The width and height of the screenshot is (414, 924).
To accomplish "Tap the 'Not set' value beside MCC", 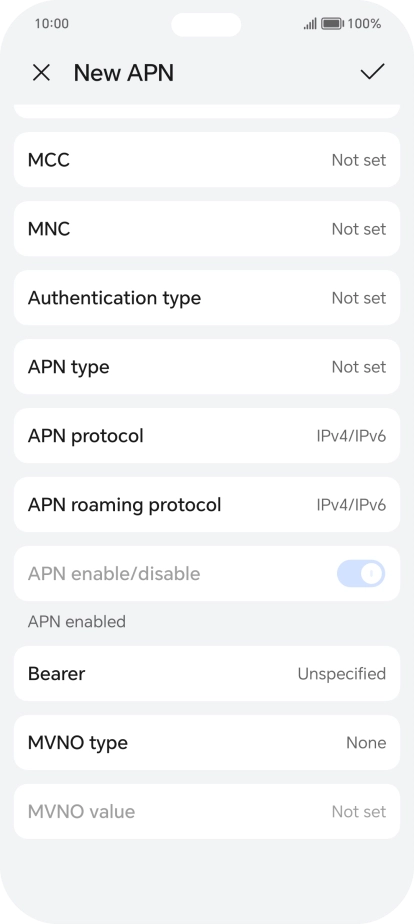I will click(359, 160).
